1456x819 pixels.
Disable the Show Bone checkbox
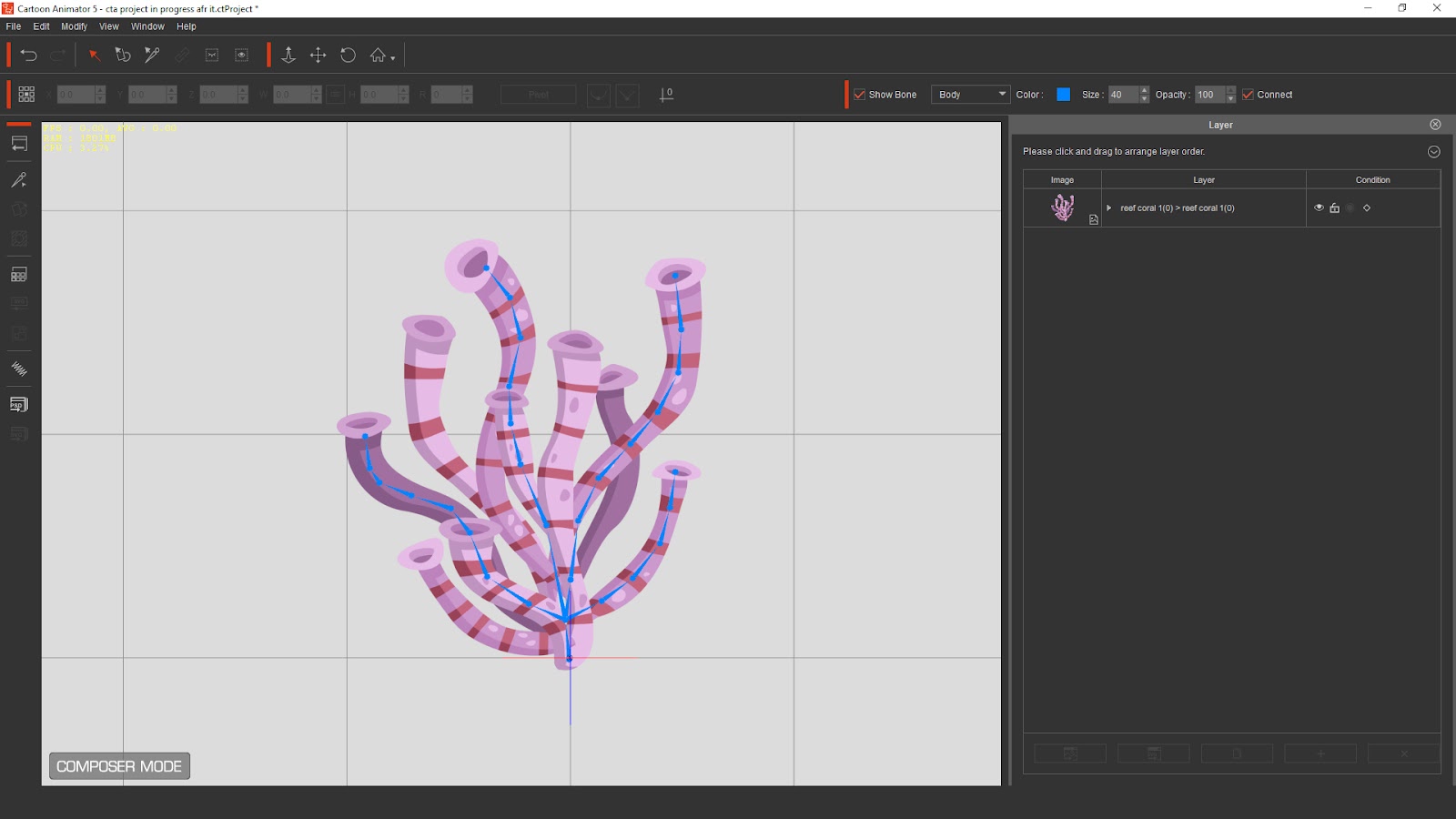pos(859,94)
